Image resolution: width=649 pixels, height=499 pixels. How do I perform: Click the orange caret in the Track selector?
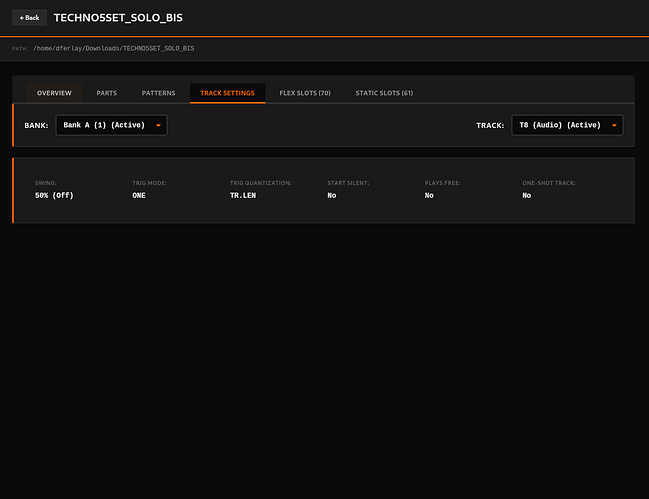pyautogui.click(x=613, y=126)
